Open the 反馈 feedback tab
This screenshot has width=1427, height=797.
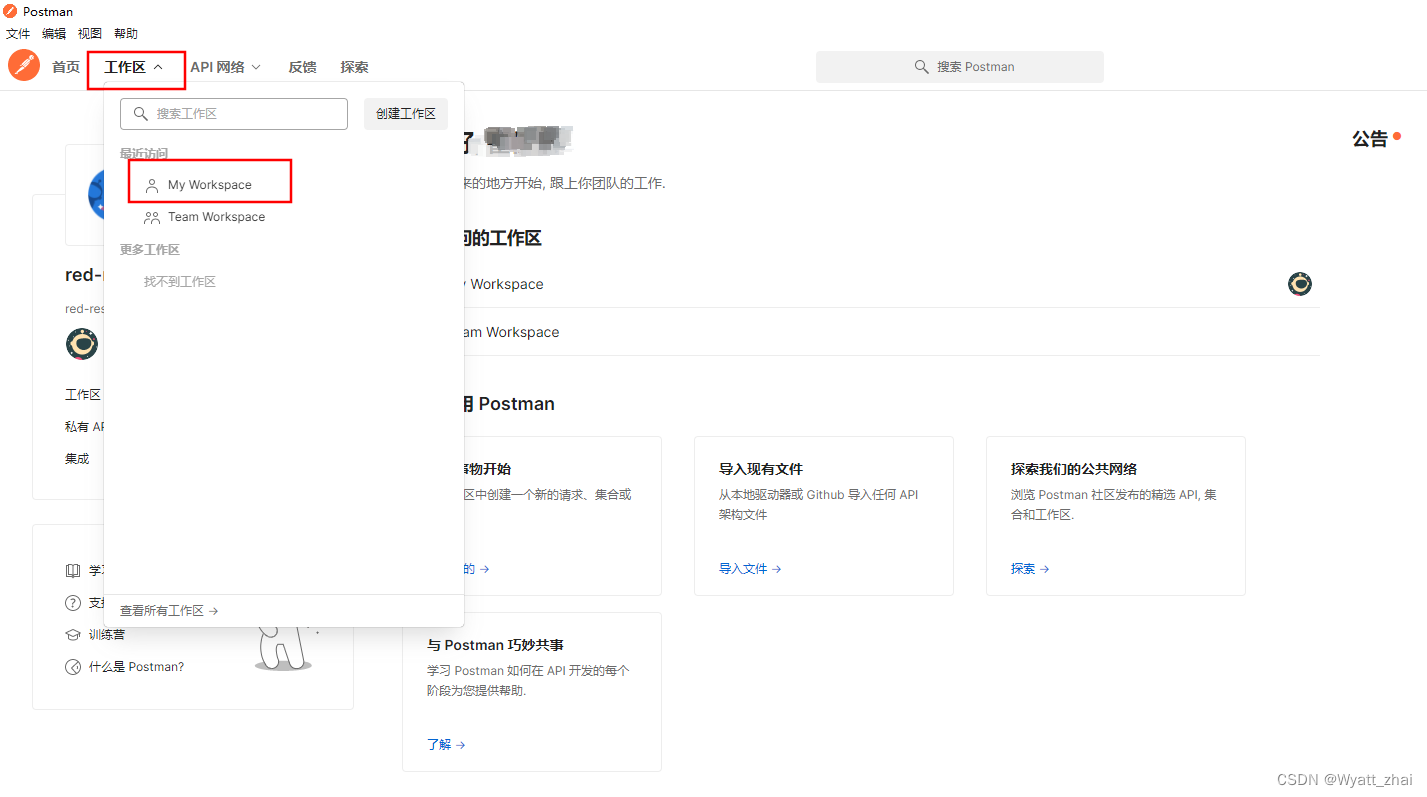(x=302, y=67)
